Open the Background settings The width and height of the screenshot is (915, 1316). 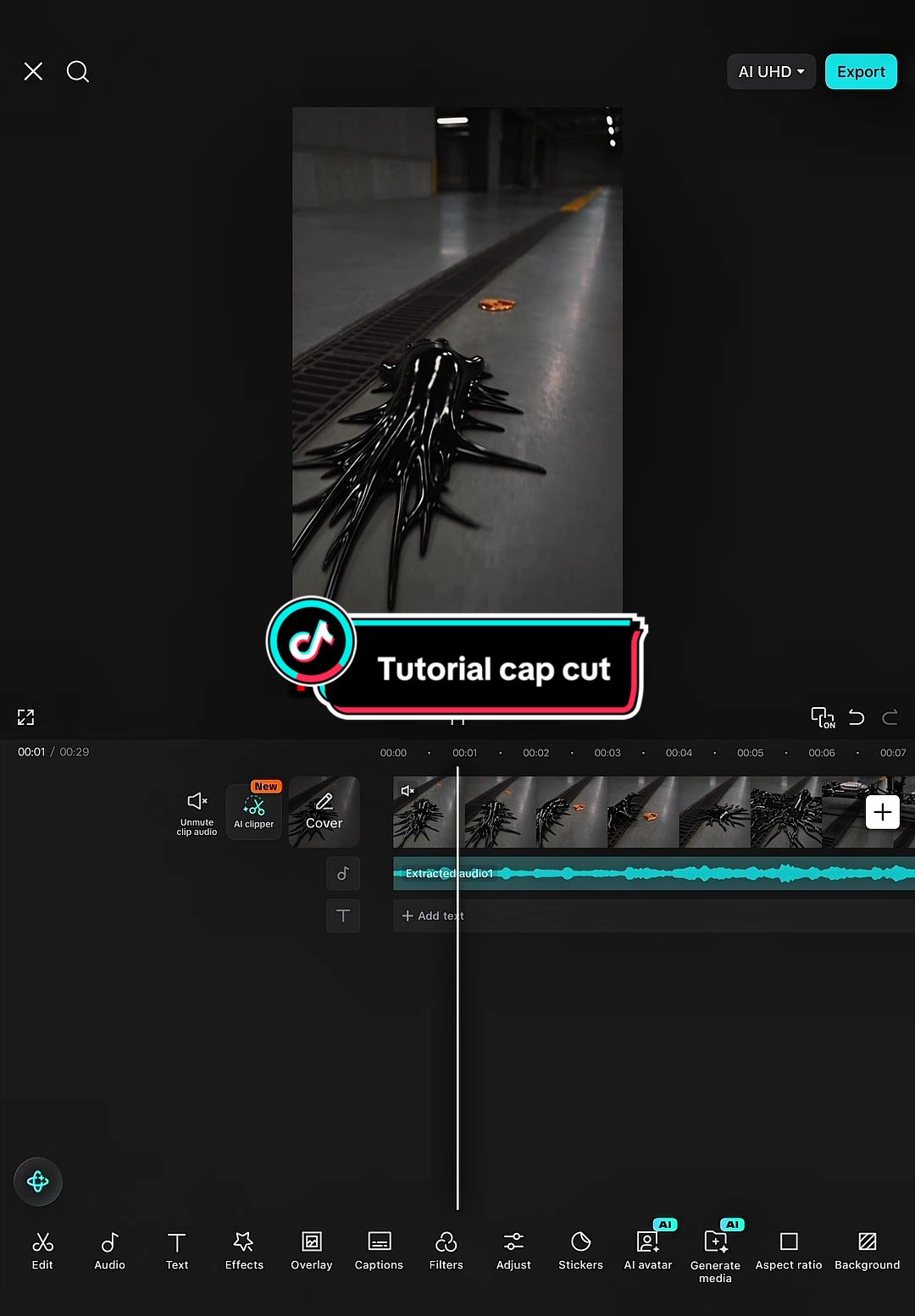click(868, 1251)
